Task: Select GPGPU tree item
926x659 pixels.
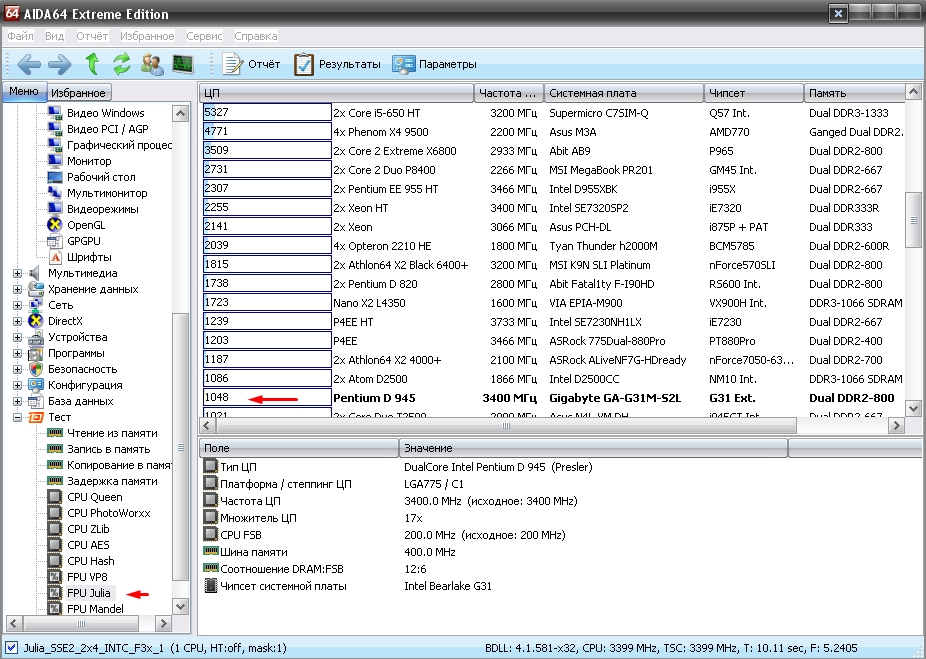Action: [83, 241]
